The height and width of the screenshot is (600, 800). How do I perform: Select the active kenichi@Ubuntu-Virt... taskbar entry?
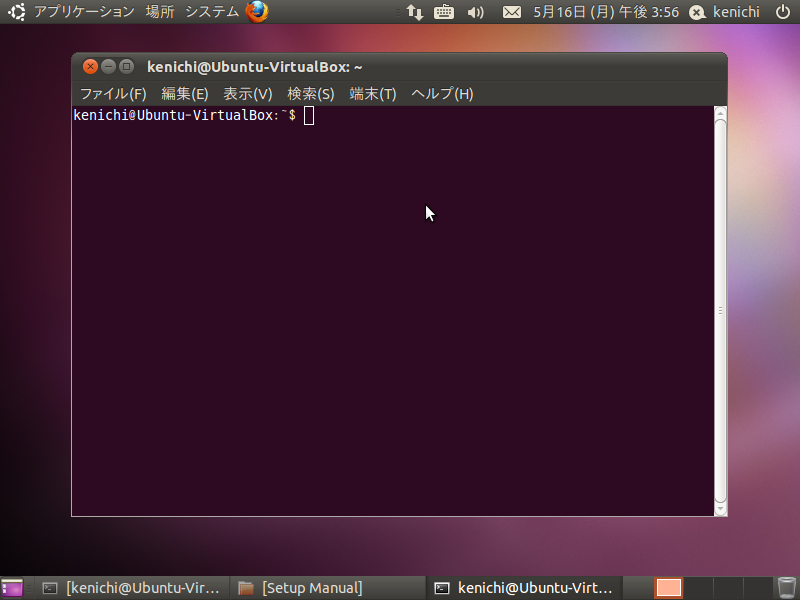(x=523, y=588)
